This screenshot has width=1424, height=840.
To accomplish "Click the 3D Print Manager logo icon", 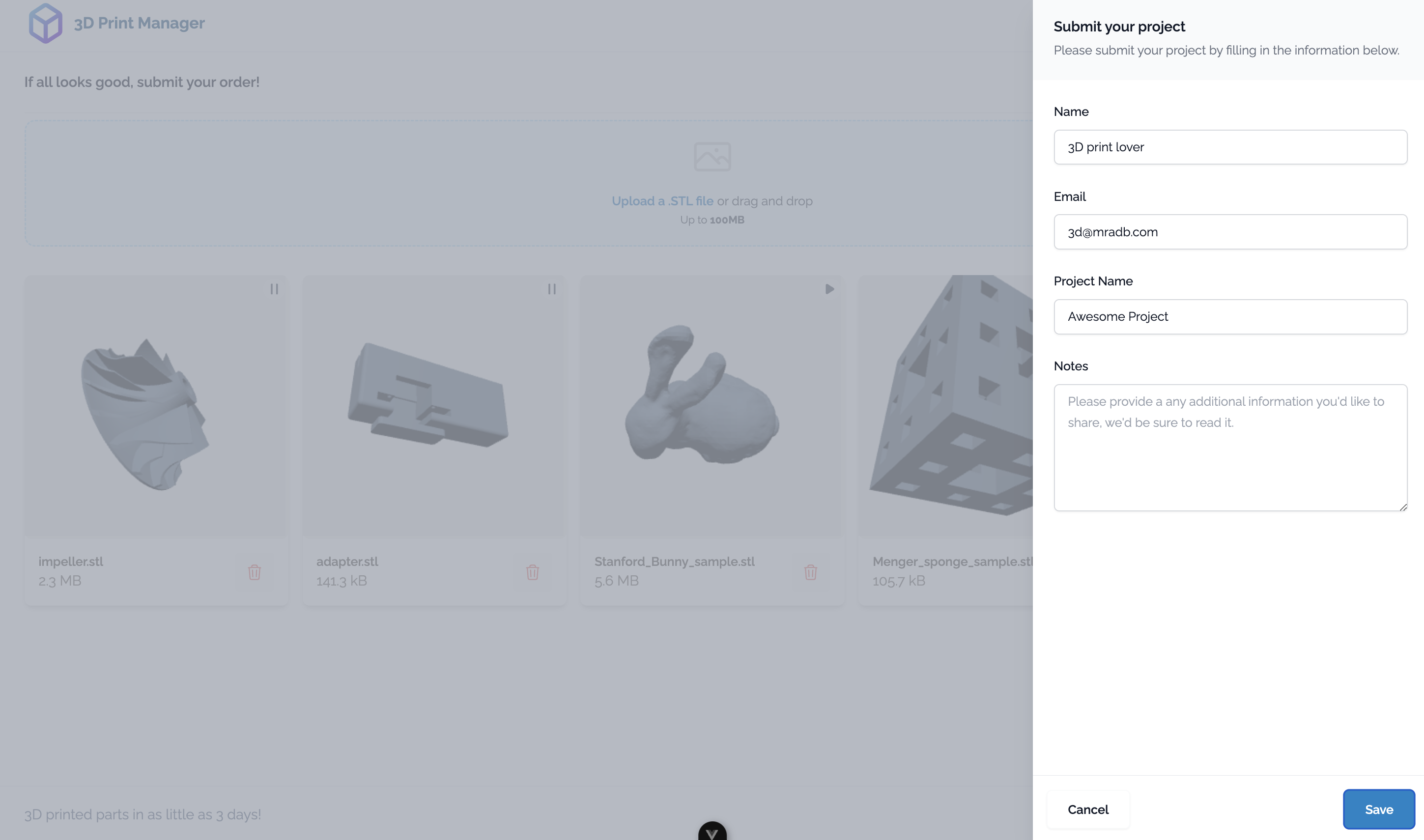I will pos(43,22).
